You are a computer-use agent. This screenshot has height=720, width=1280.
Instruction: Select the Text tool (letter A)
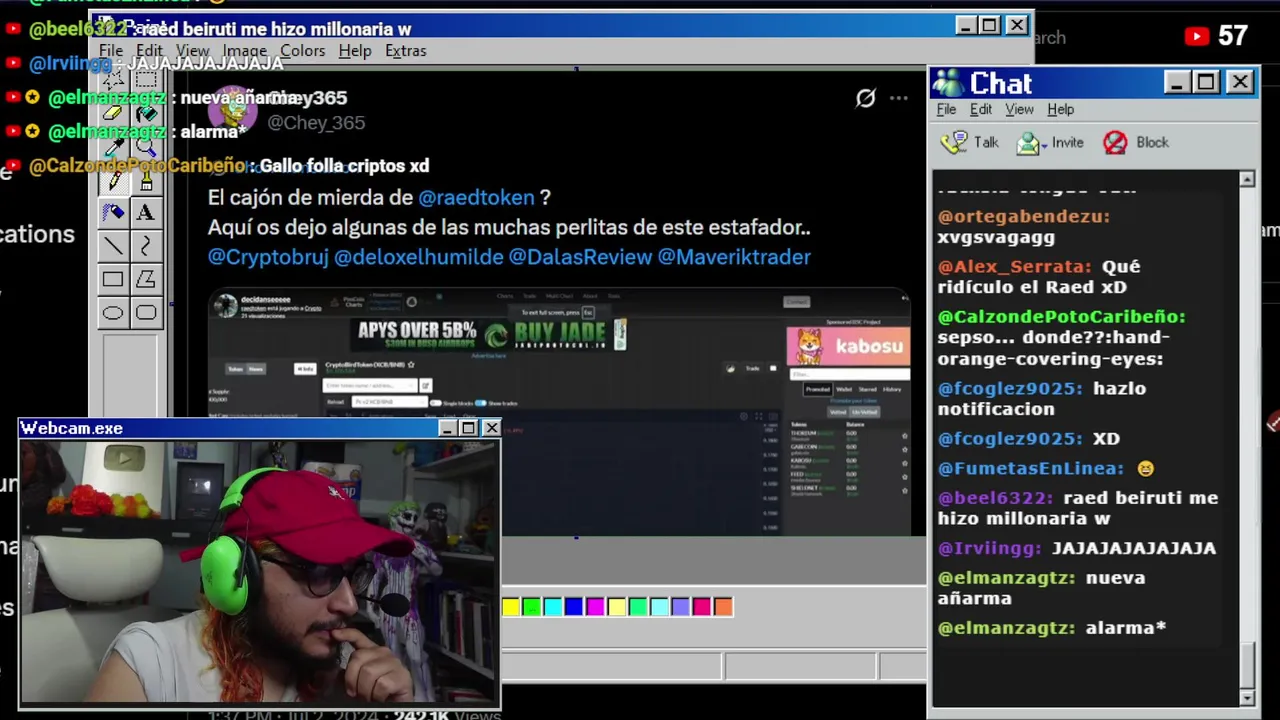click(146, 213)
